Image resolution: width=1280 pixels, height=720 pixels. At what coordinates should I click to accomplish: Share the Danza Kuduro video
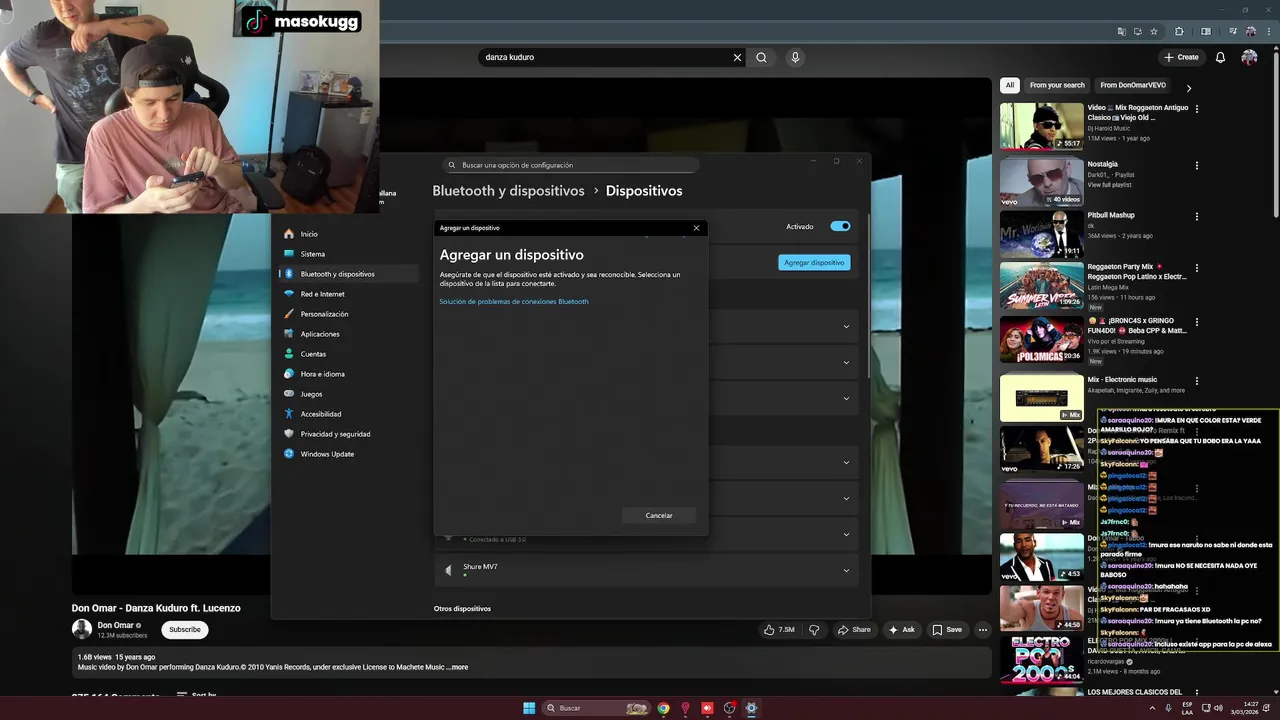pyautogui.click(x=854, y=630)
